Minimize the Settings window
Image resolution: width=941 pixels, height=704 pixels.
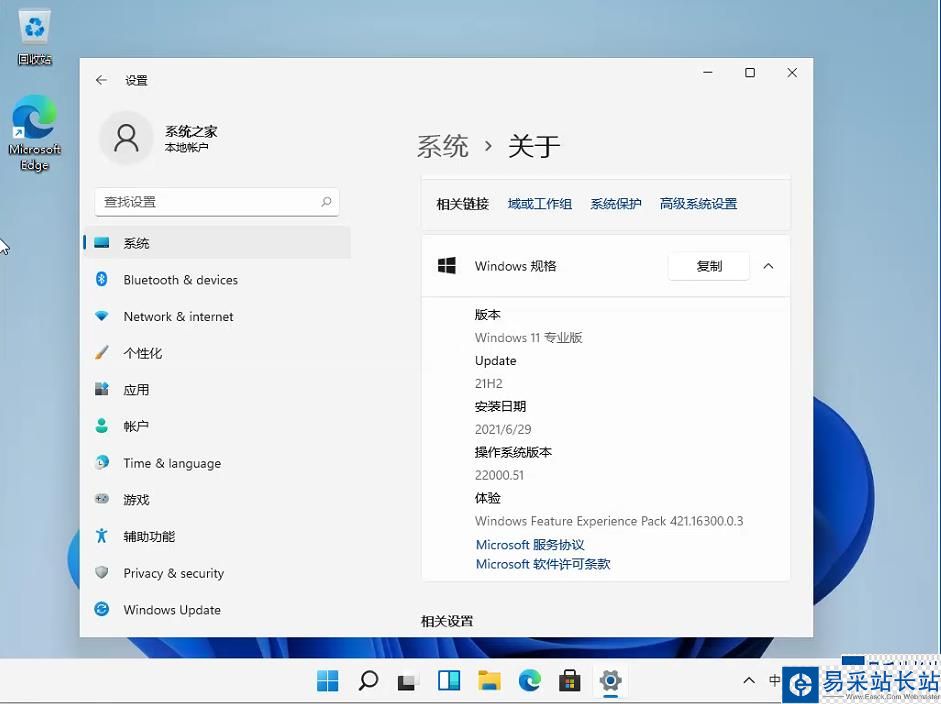click(x=708, y=73)
